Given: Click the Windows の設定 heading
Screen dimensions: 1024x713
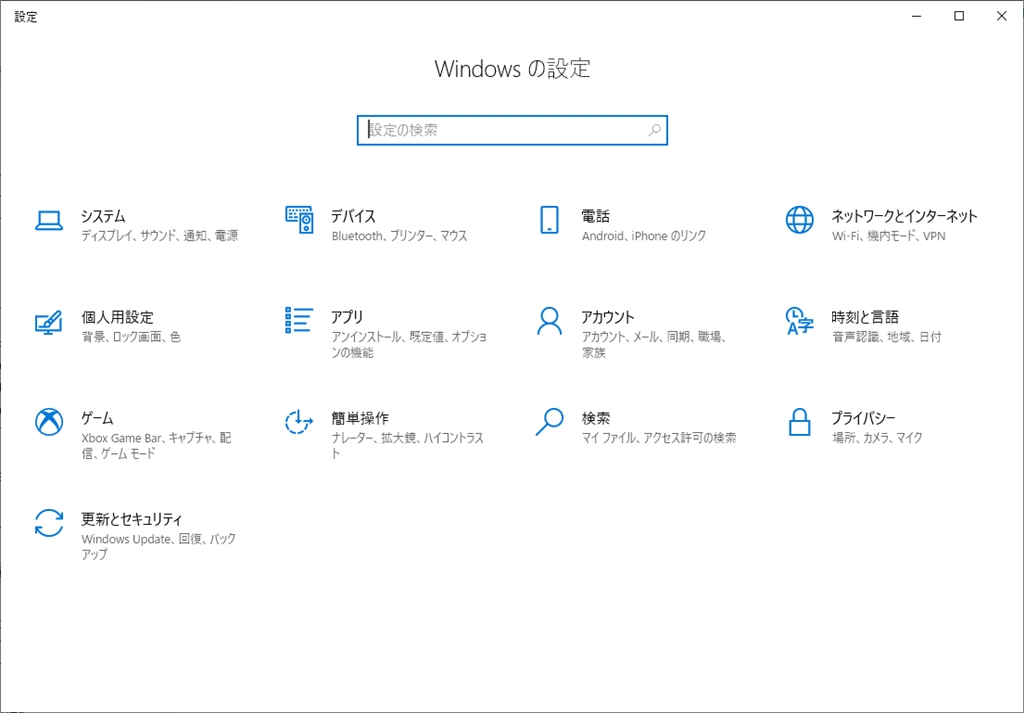Looking at the screenshot, I should 513,69.
